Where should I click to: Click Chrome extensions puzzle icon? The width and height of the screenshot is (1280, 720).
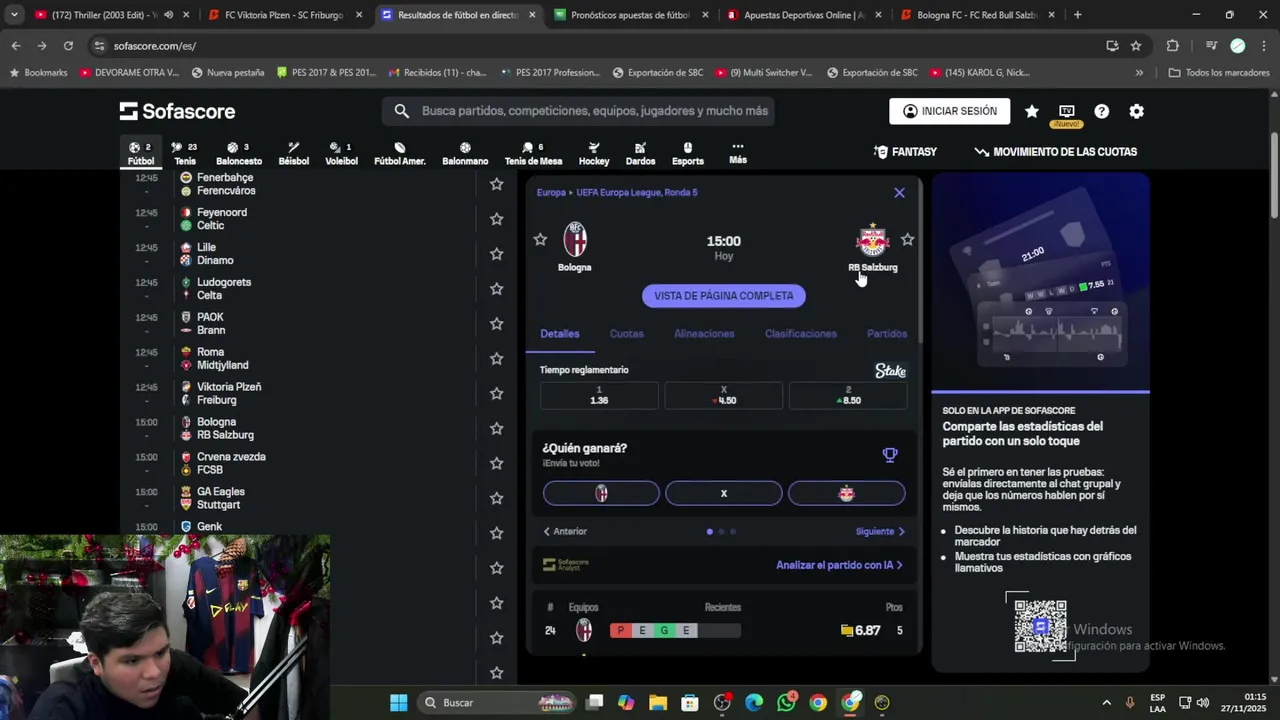1173,45
